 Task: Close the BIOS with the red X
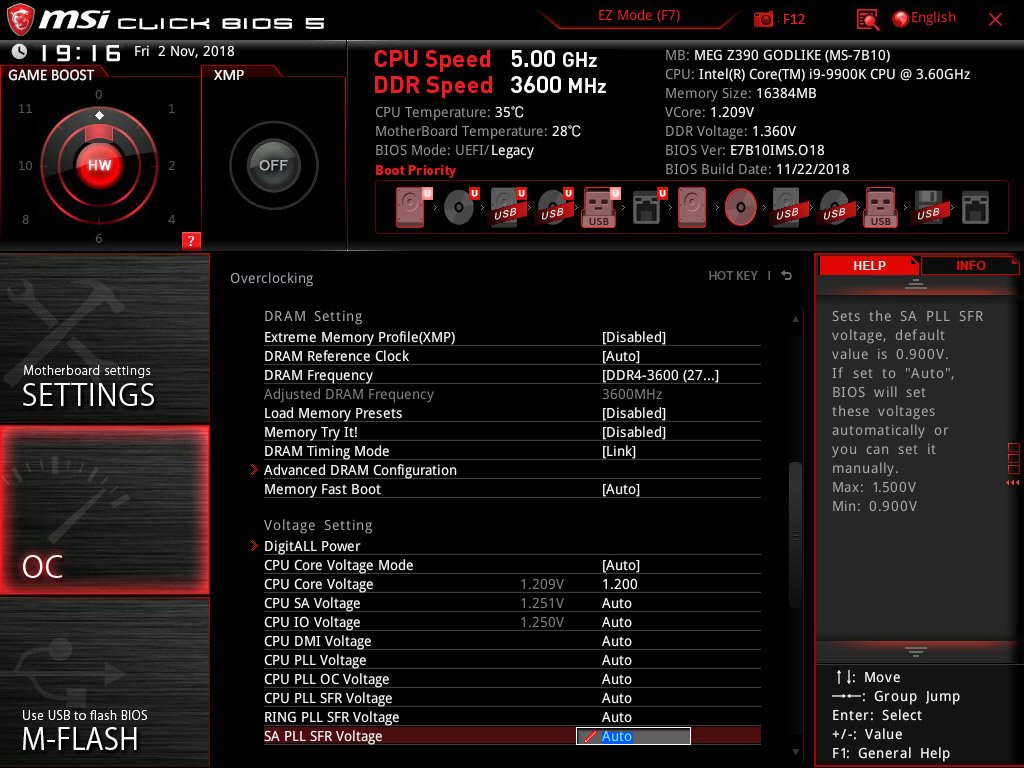click(995, 20)
